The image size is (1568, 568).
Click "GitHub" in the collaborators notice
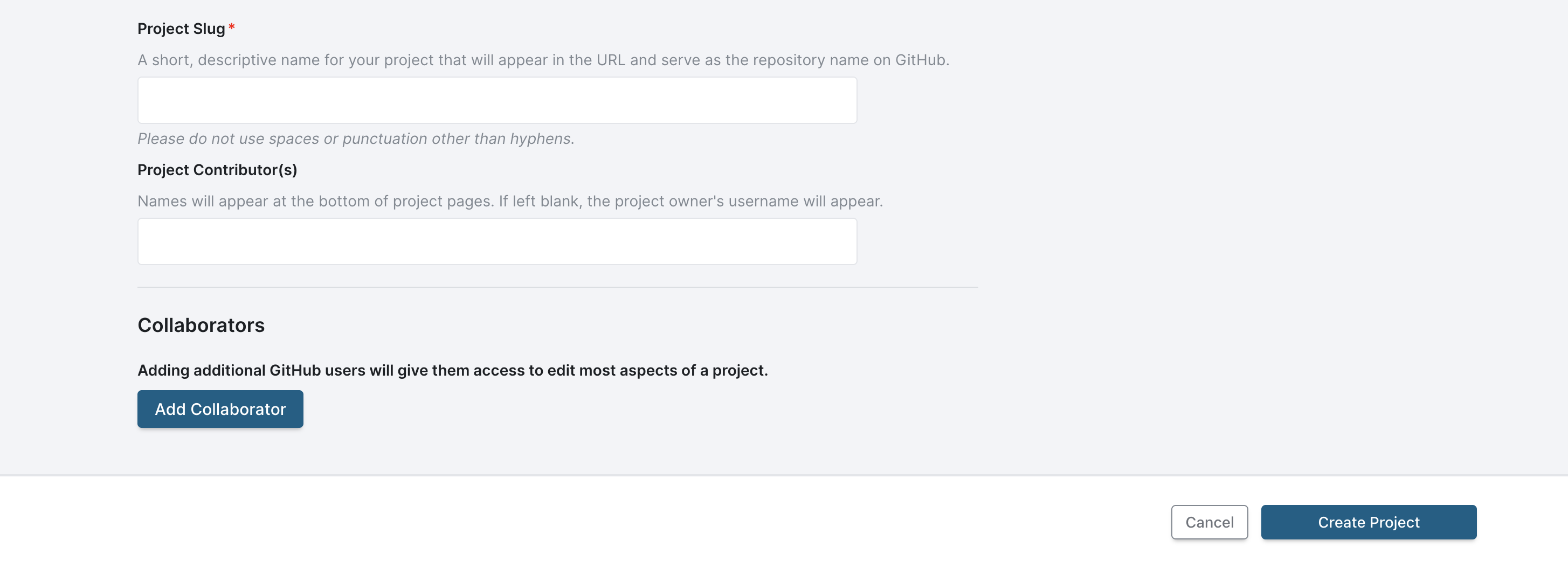(295, 370)
